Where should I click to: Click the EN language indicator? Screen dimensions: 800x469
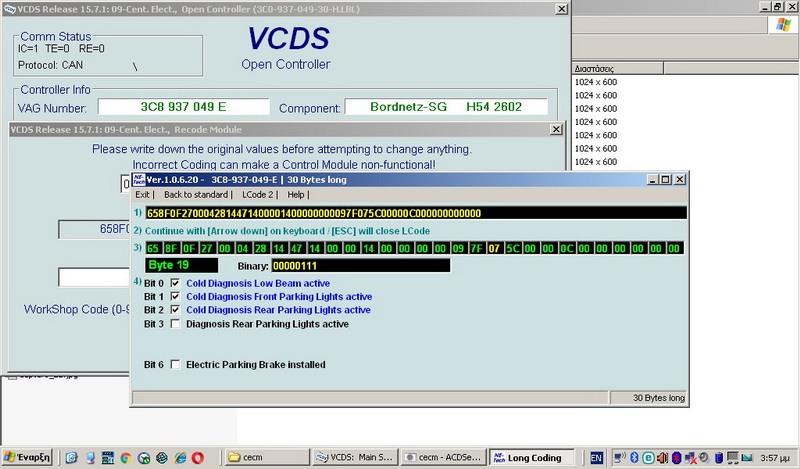point(596,458)
